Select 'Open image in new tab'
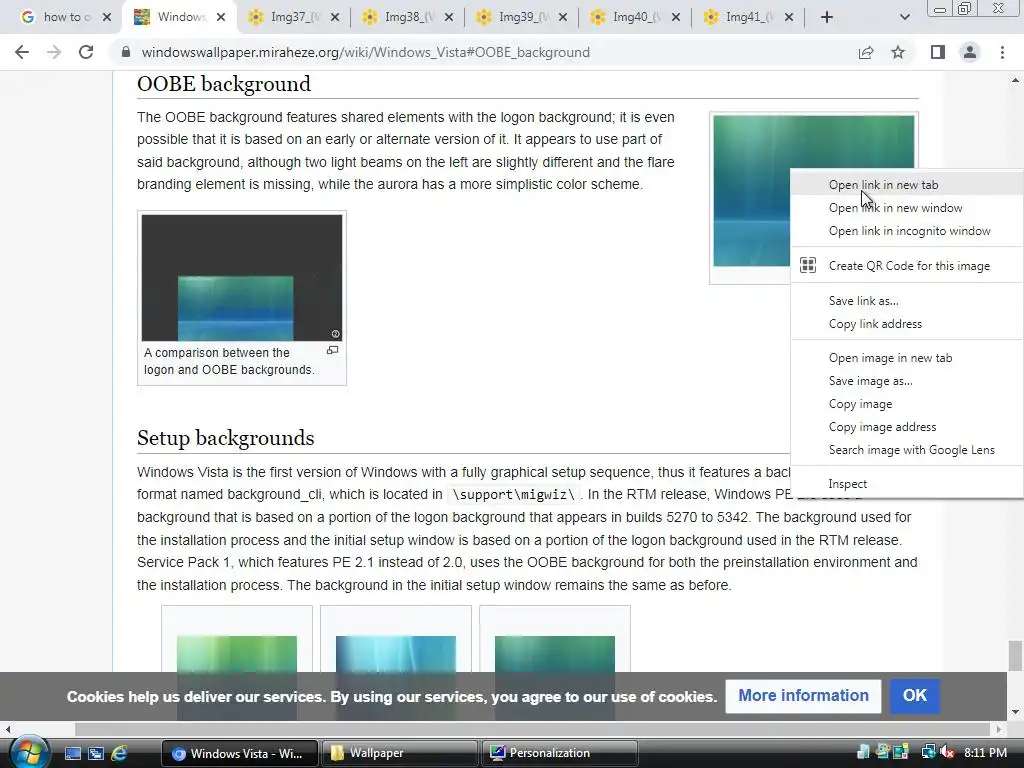This screenshot has height=768, width=1024. point(907,358)
